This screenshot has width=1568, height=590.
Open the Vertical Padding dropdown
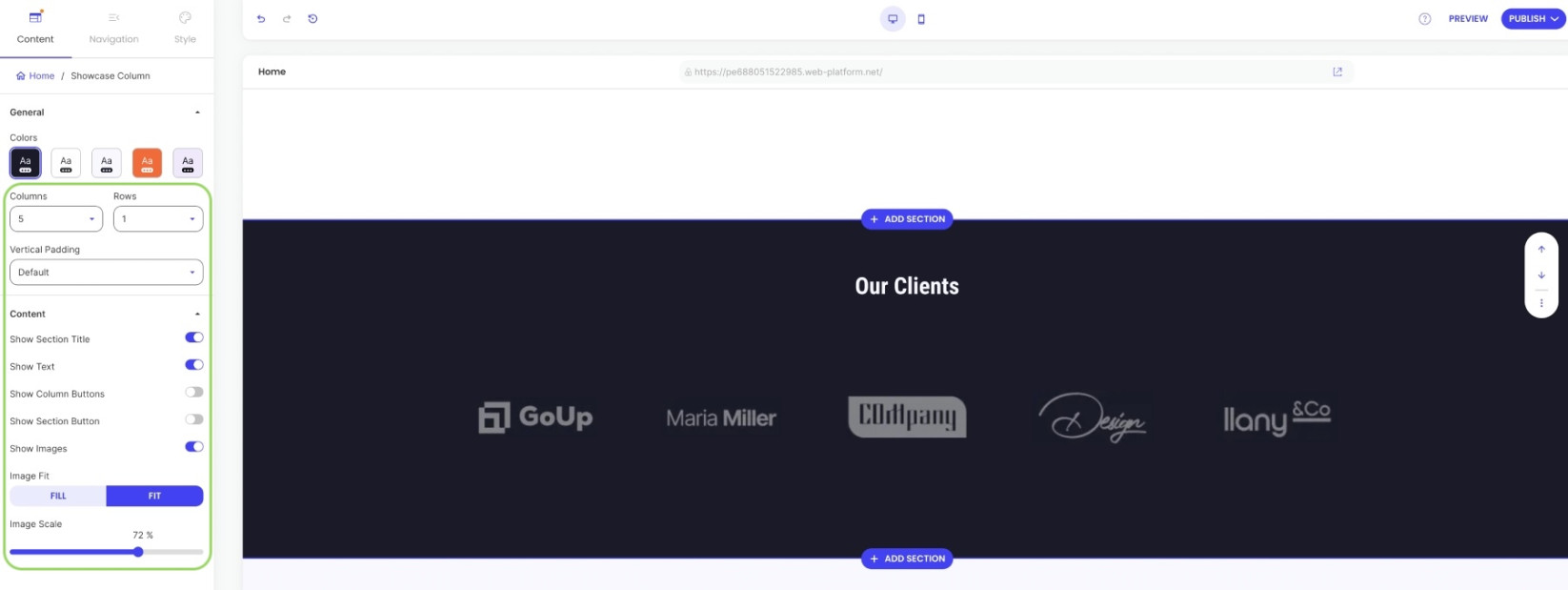(107, 272)
